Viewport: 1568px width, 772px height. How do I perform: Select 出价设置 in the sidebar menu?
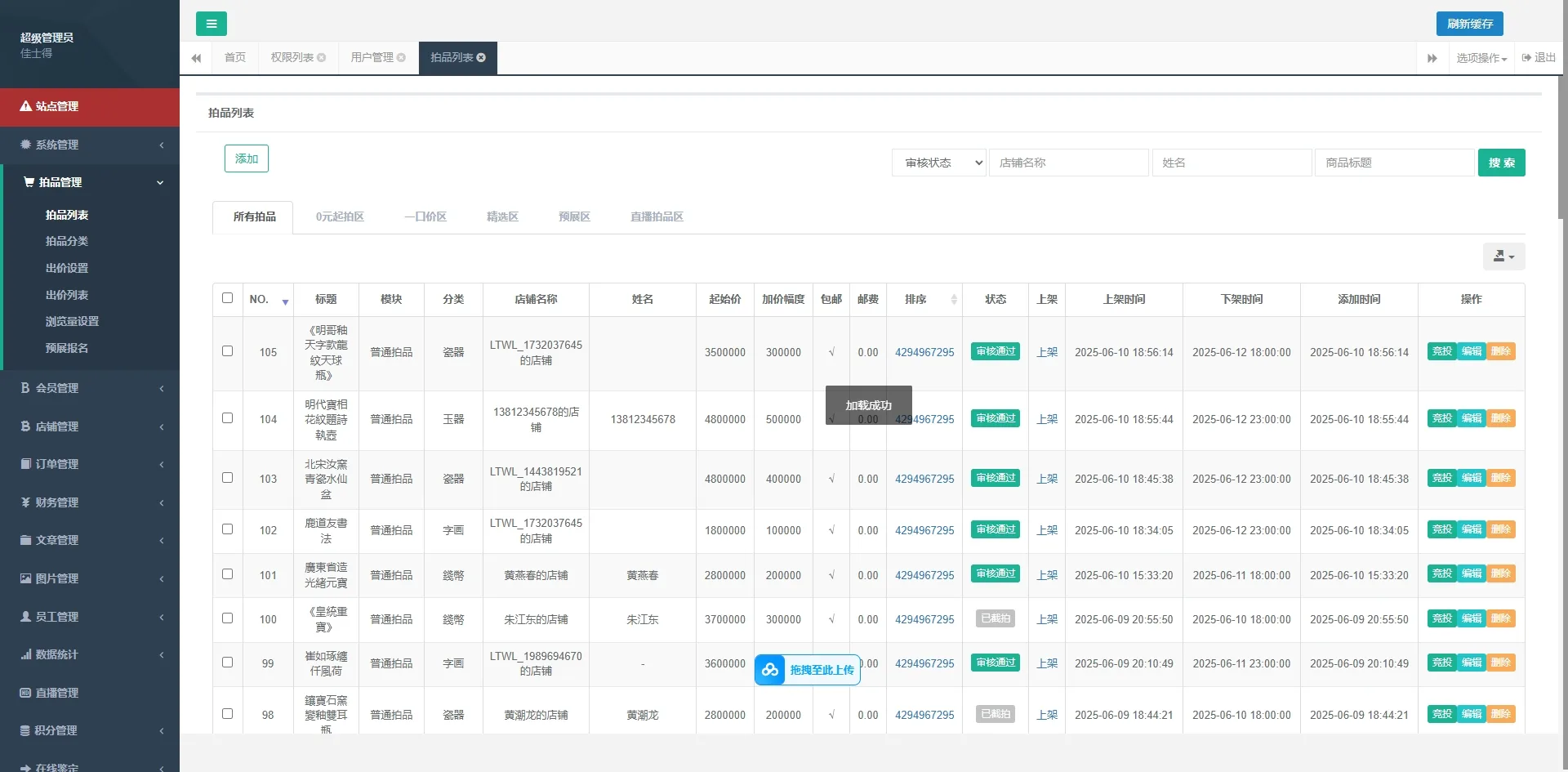[67, 268]
